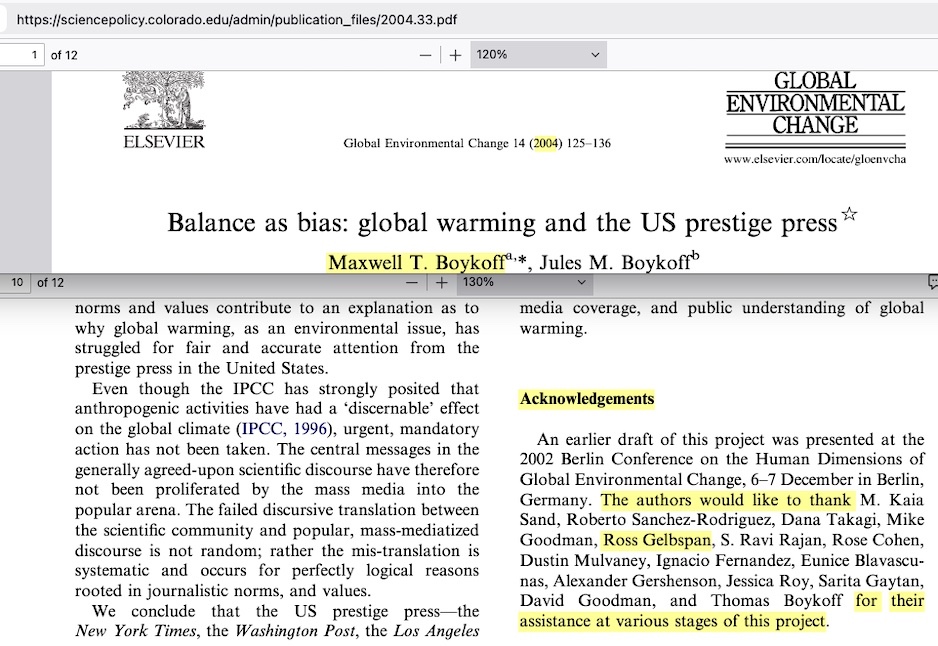The image size is (938, 646).
Task: Click the comment icon at right edge
Action: pos(932,283)
